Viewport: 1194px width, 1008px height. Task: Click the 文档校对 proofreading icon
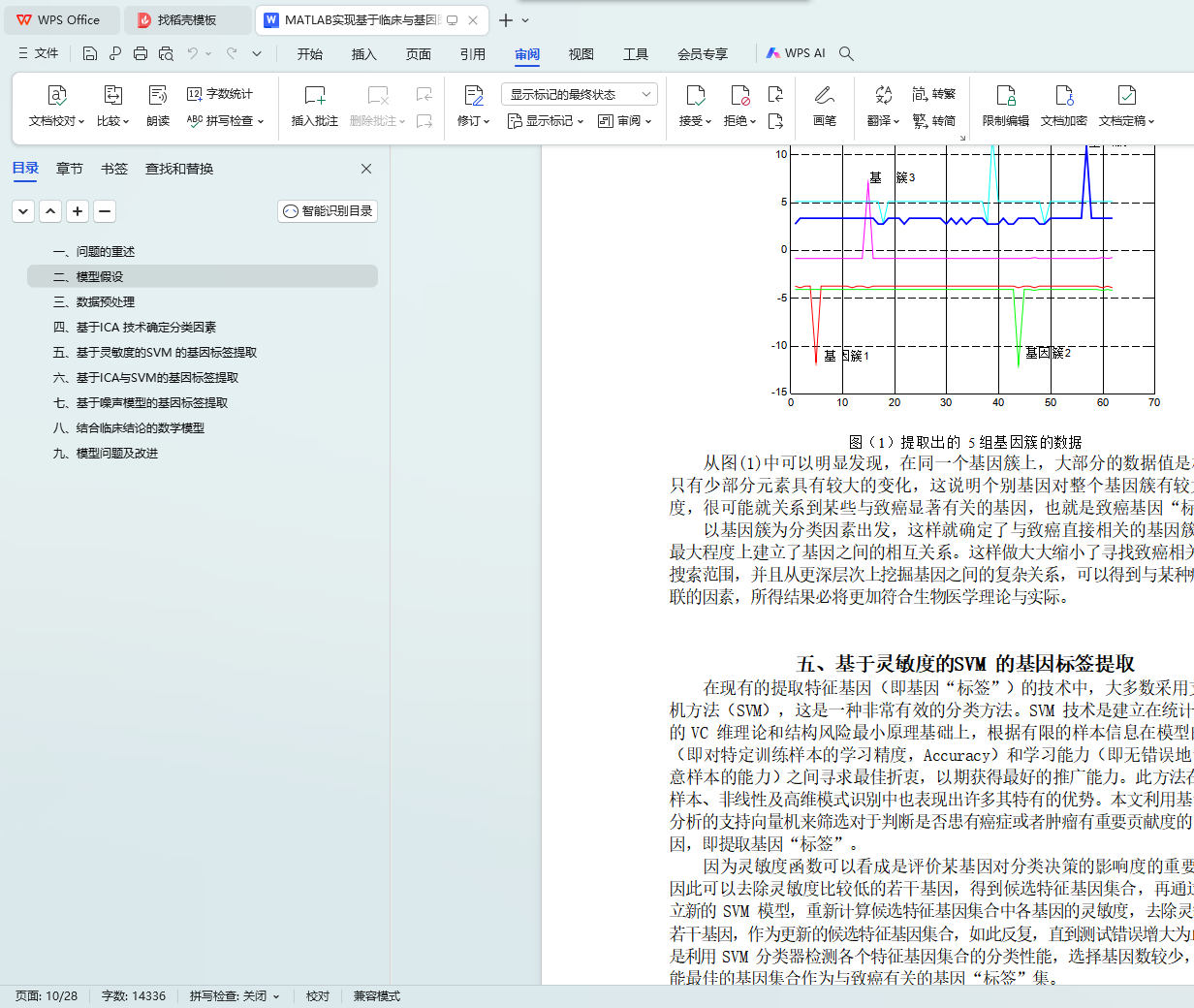click(57, 95)
